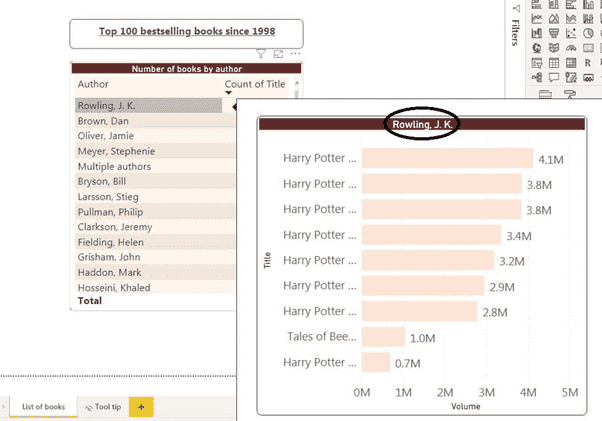This screenshot has width=602, height=421.
Task: Sort by the Count of Title header
Action: point(255,84)
